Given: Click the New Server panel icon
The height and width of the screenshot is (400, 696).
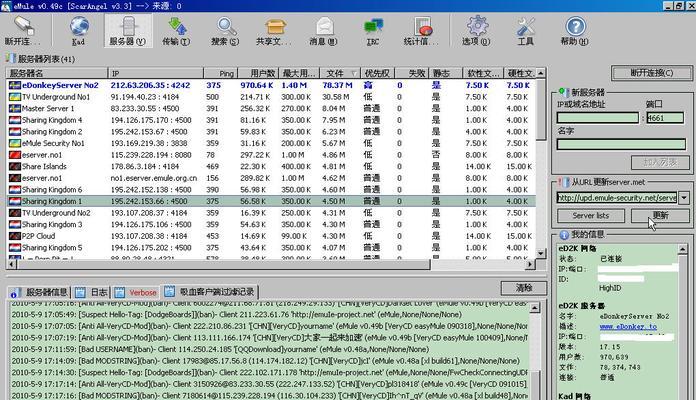Looking at the screenshot, I should point(564,92).
